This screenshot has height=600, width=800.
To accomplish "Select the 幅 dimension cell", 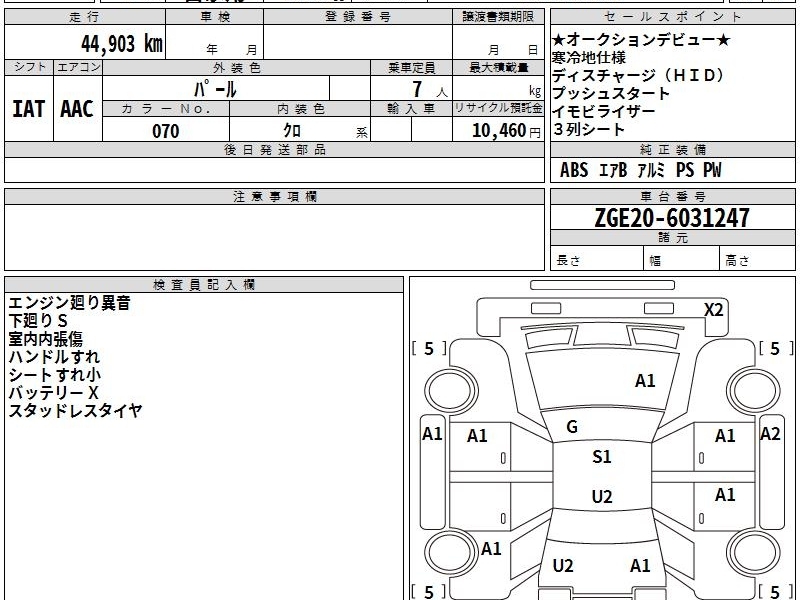I will 682,260.
